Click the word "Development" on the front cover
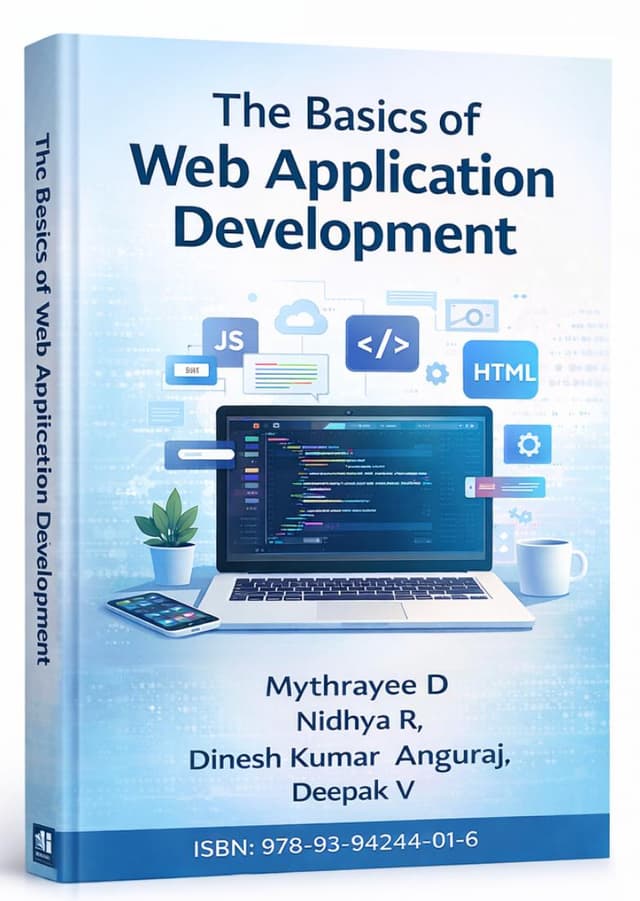 [345, 233]
